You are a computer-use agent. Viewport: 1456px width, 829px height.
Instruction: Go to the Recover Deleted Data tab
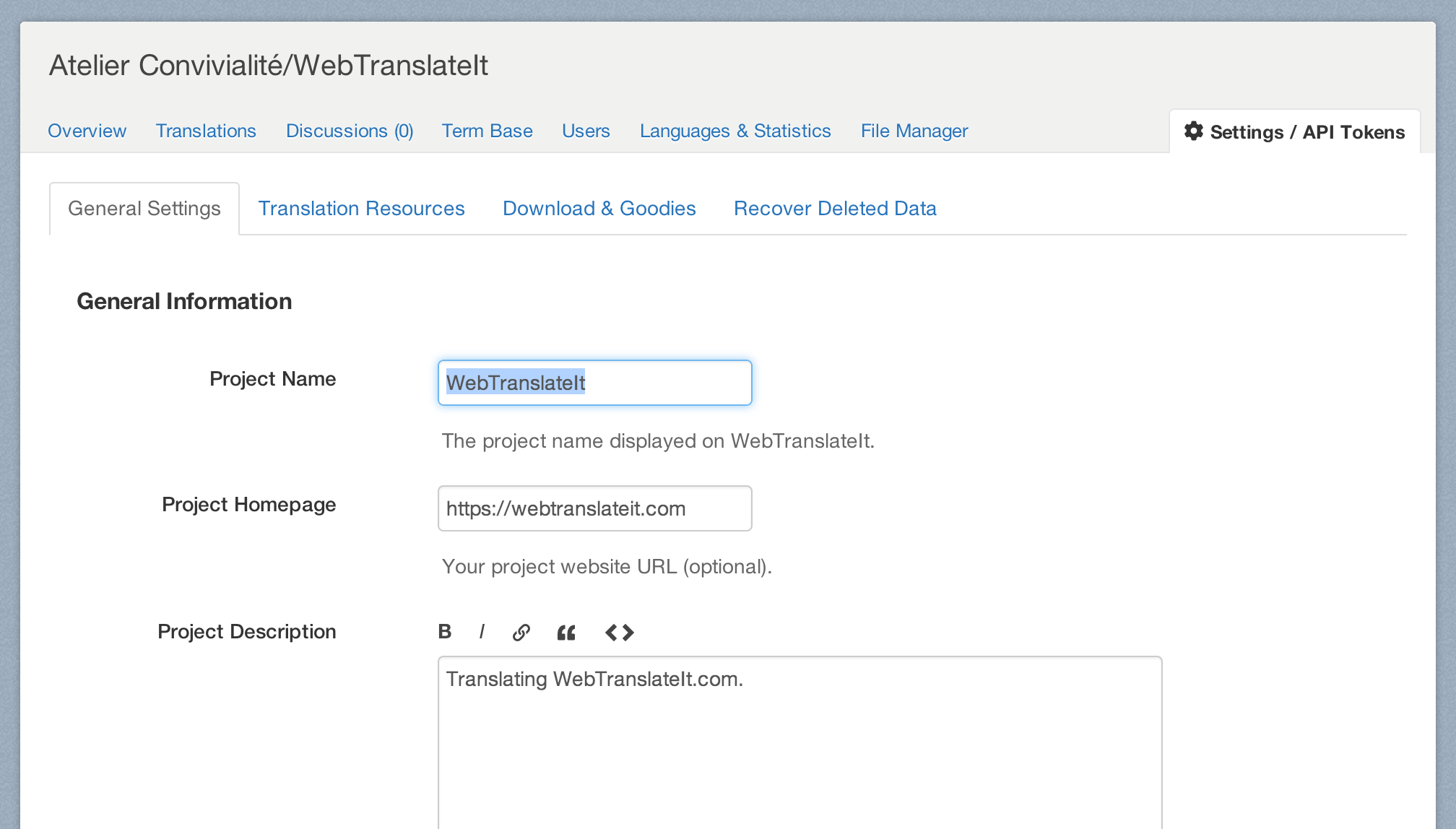tap(835, 209)
